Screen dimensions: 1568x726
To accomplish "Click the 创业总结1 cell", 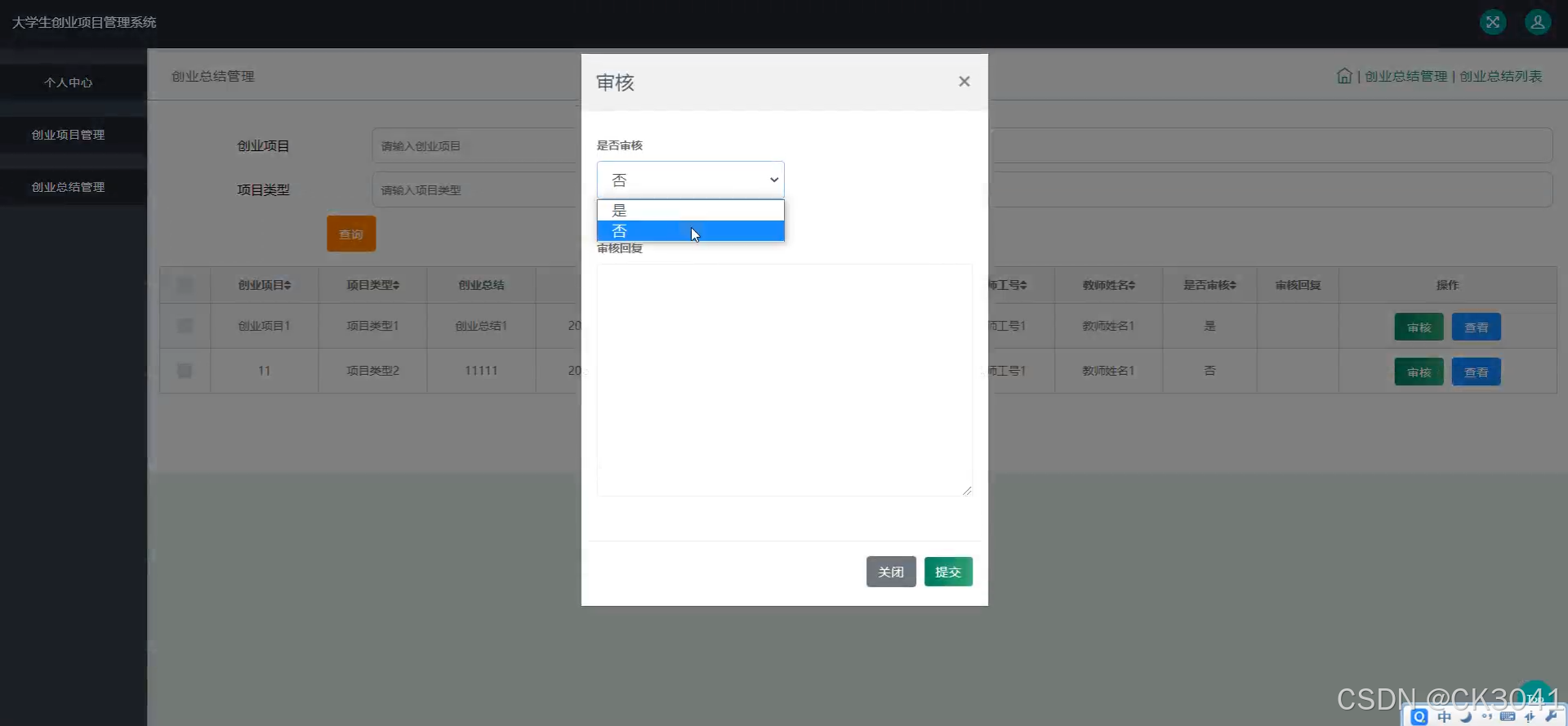I will pos(481,326).
